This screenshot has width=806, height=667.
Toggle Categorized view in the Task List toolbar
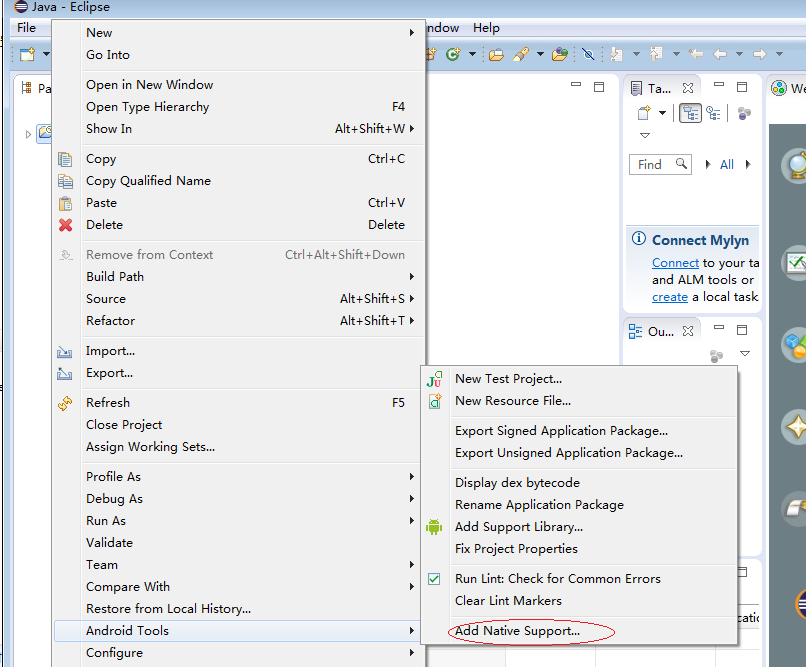pyautogui.click(x=690, y=113)
